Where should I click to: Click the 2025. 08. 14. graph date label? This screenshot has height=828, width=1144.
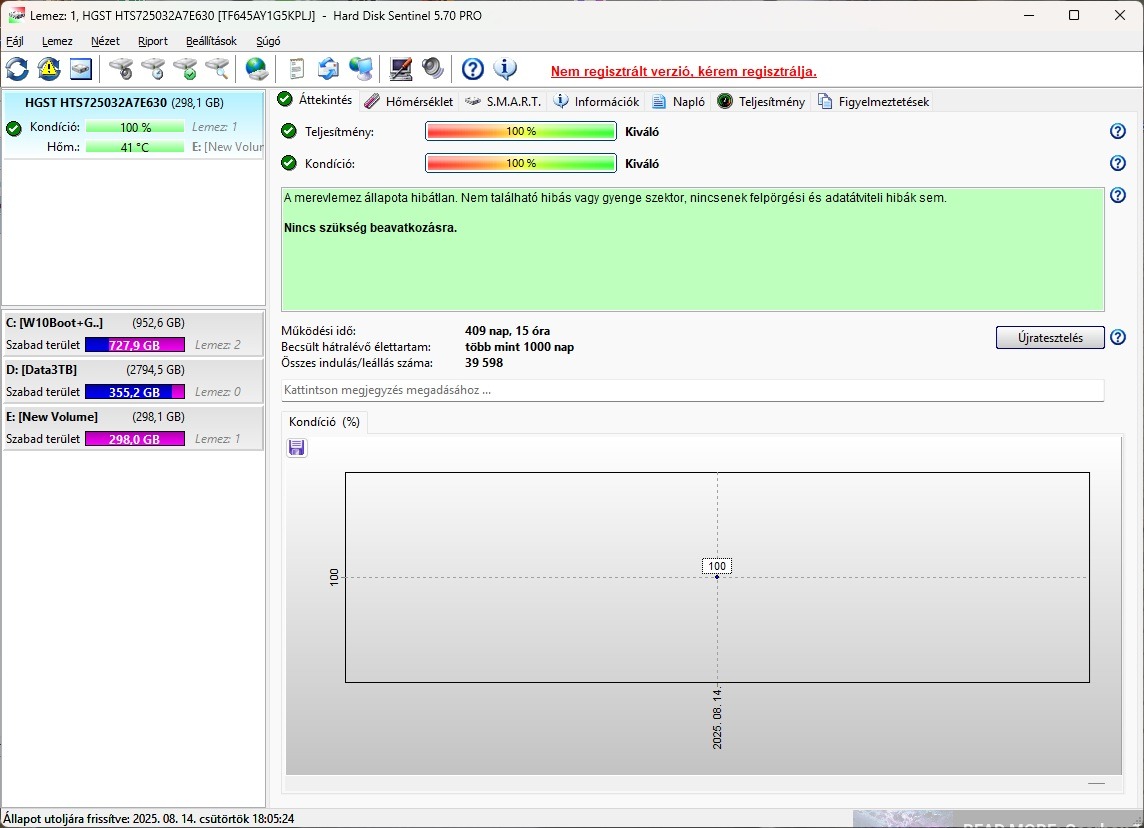pyautogui.click(x=717, y=718)
